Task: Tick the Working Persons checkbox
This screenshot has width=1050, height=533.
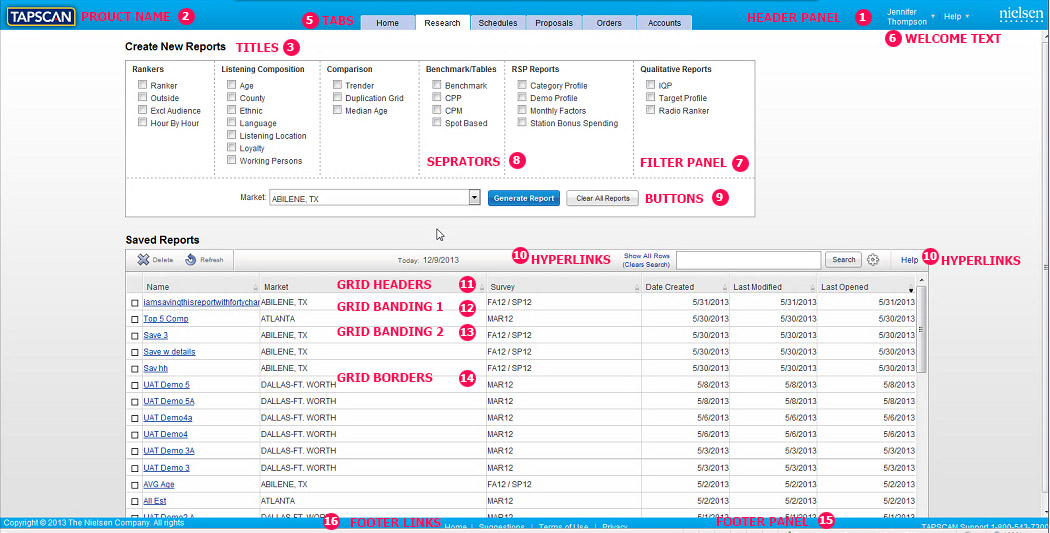Action: [231, 160]
